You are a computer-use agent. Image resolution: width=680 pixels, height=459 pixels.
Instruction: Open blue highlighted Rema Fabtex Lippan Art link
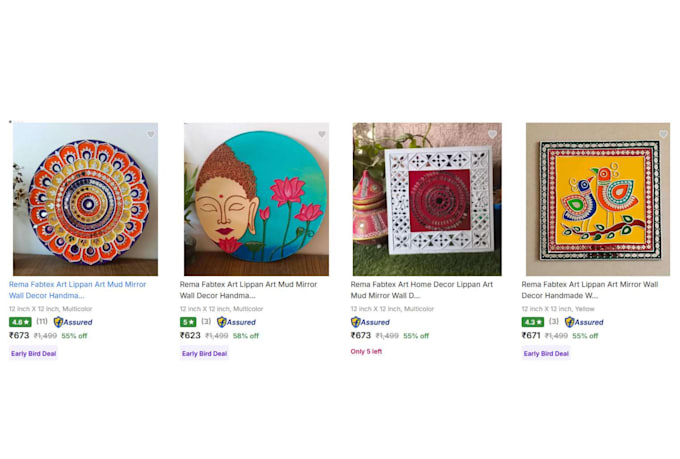point(78,290)
